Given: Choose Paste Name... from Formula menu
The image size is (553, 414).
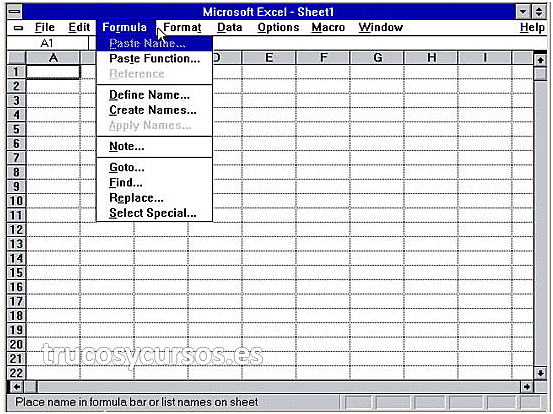Looking at the screenshot, I should click(x=154, y=43).
